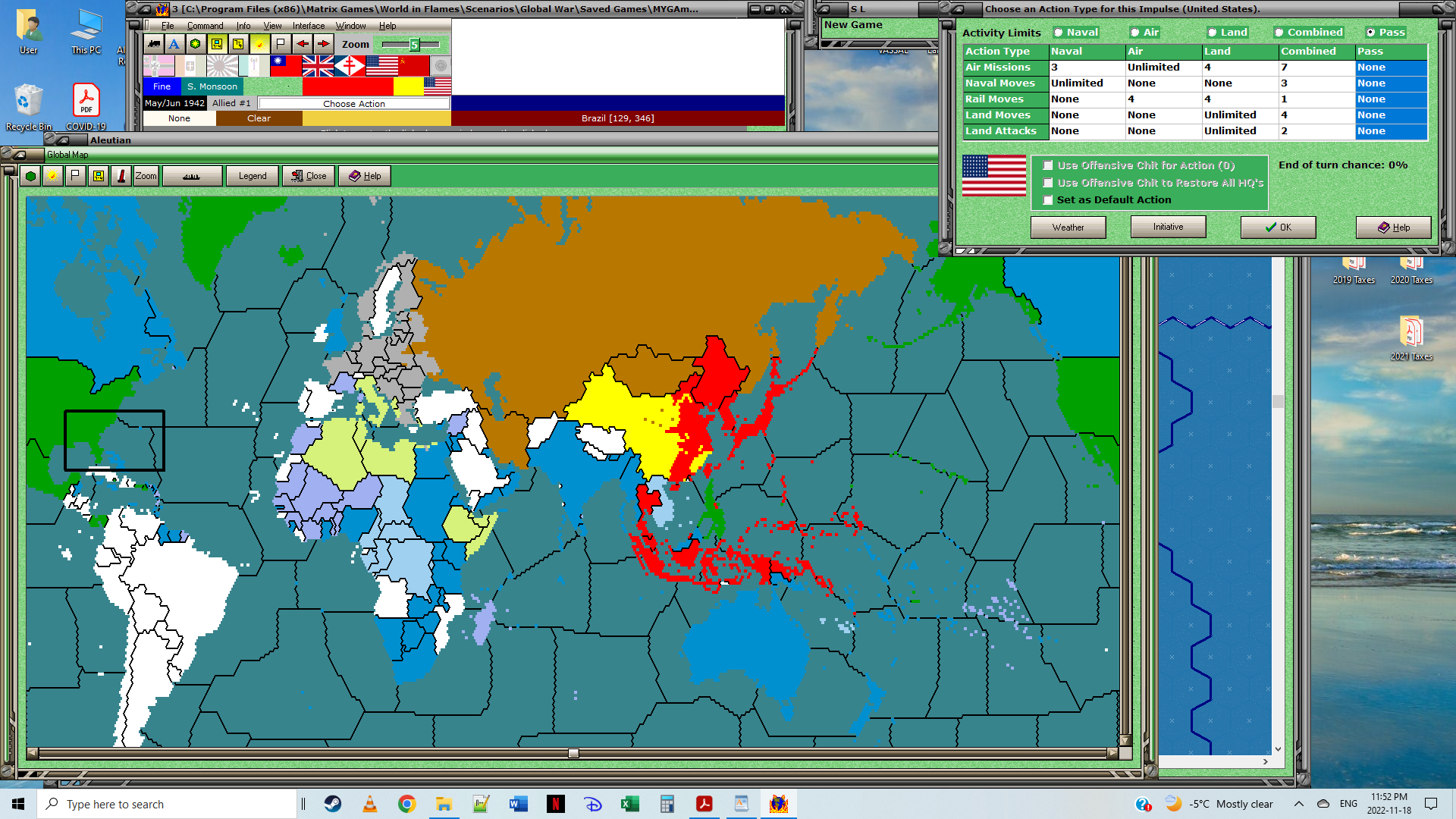
Task: Click the Global Map horizontal scrollbar thumb
Action: (573, 753)
